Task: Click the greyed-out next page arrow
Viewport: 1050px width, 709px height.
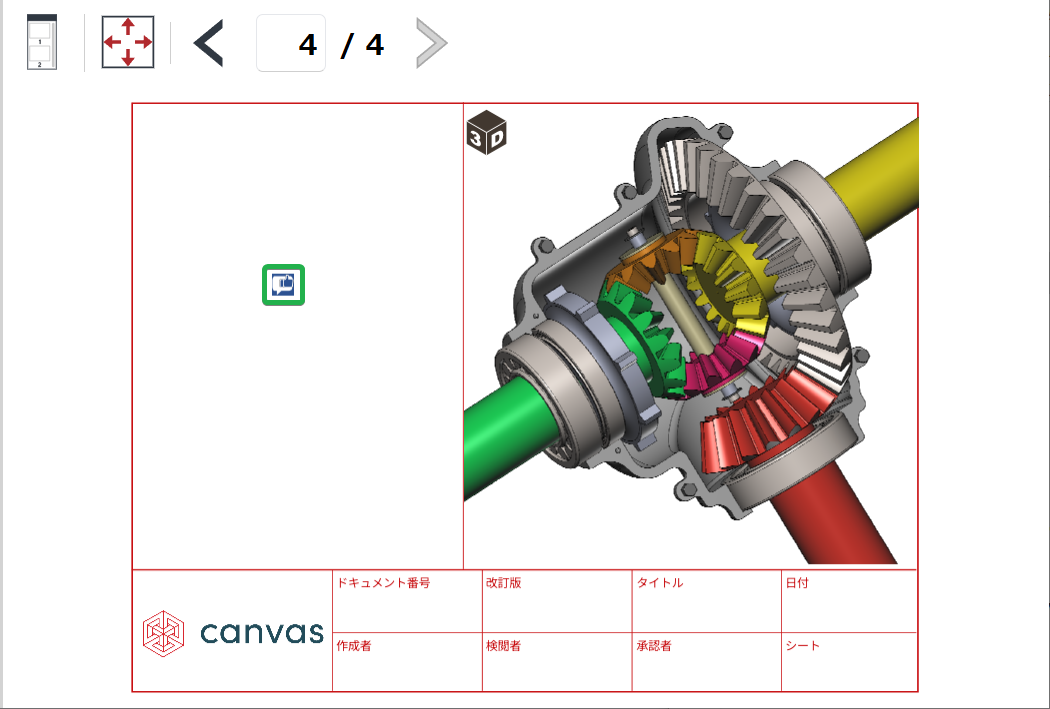Action: [x=431, y=44]
